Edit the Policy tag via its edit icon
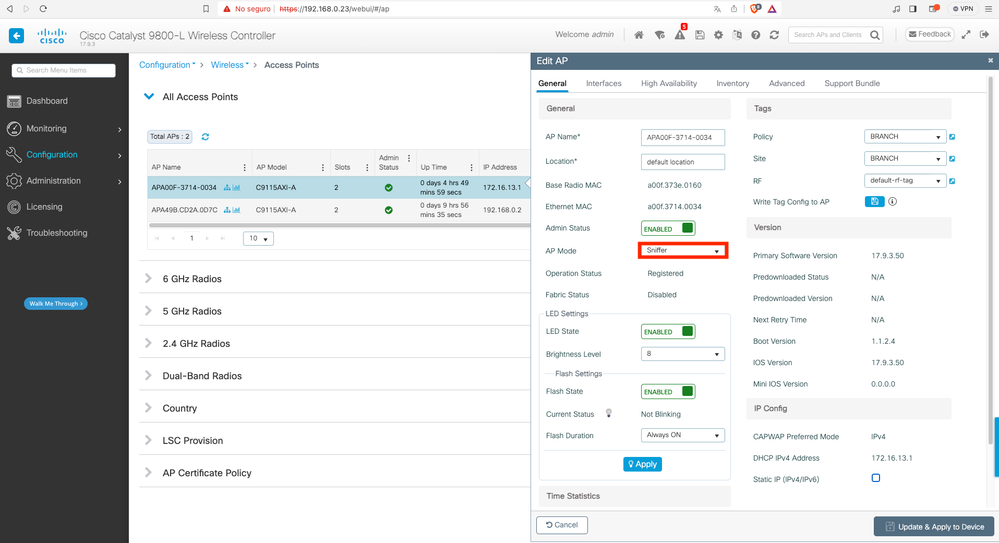 coord(952,137)
